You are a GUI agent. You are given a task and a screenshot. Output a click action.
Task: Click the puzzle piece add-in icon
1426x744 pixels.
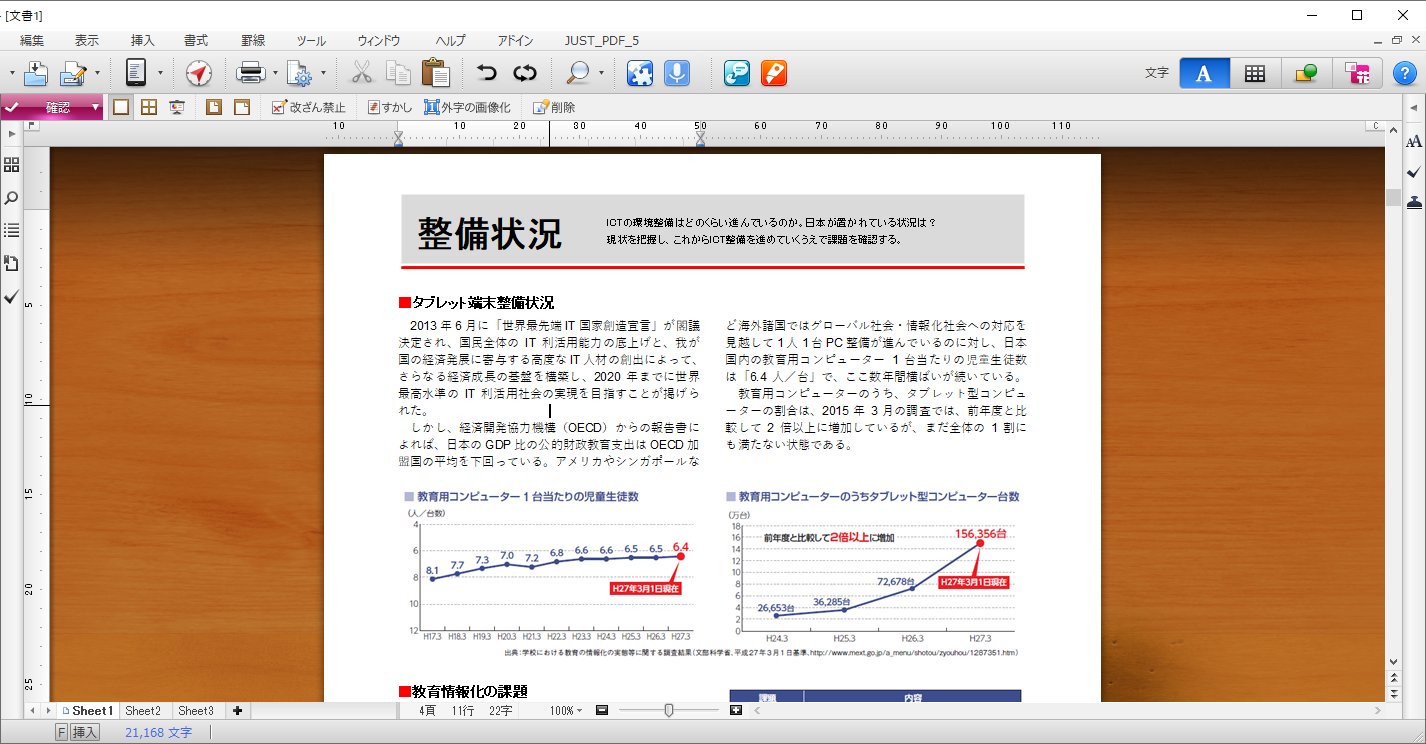click(x=640, y=73)
